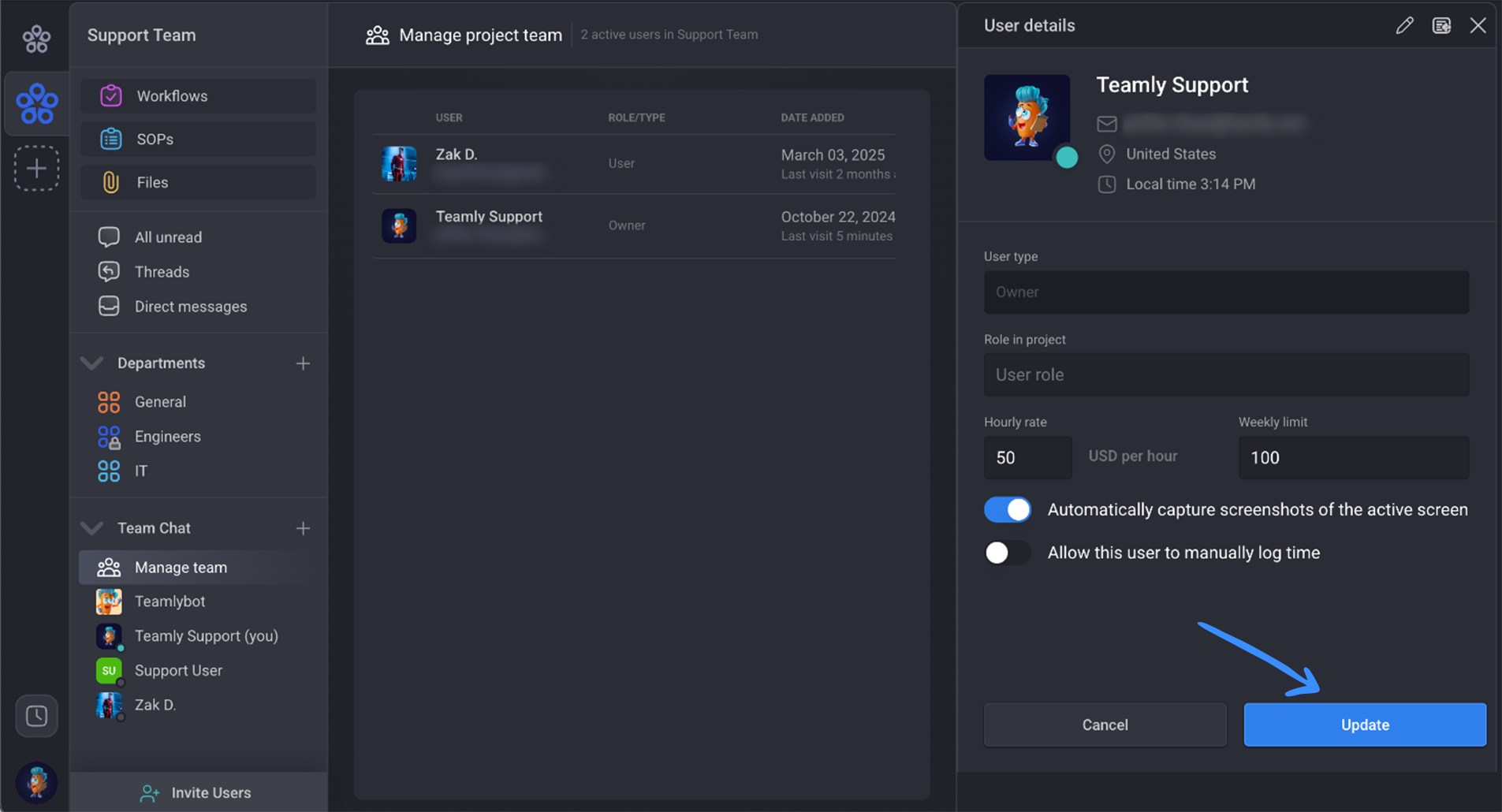Click Teamly Support avatar in user table
This screenshot has width=1502, height=812.
pos(399,225)
